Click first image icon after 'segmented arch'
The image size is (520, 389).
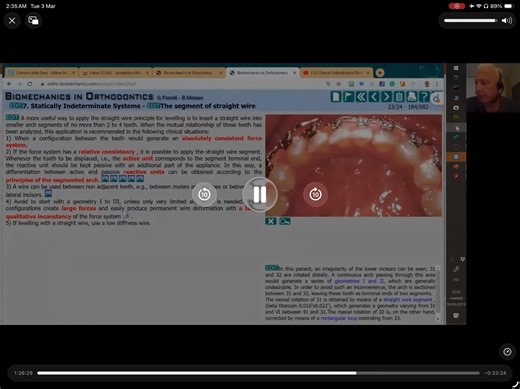105,179
